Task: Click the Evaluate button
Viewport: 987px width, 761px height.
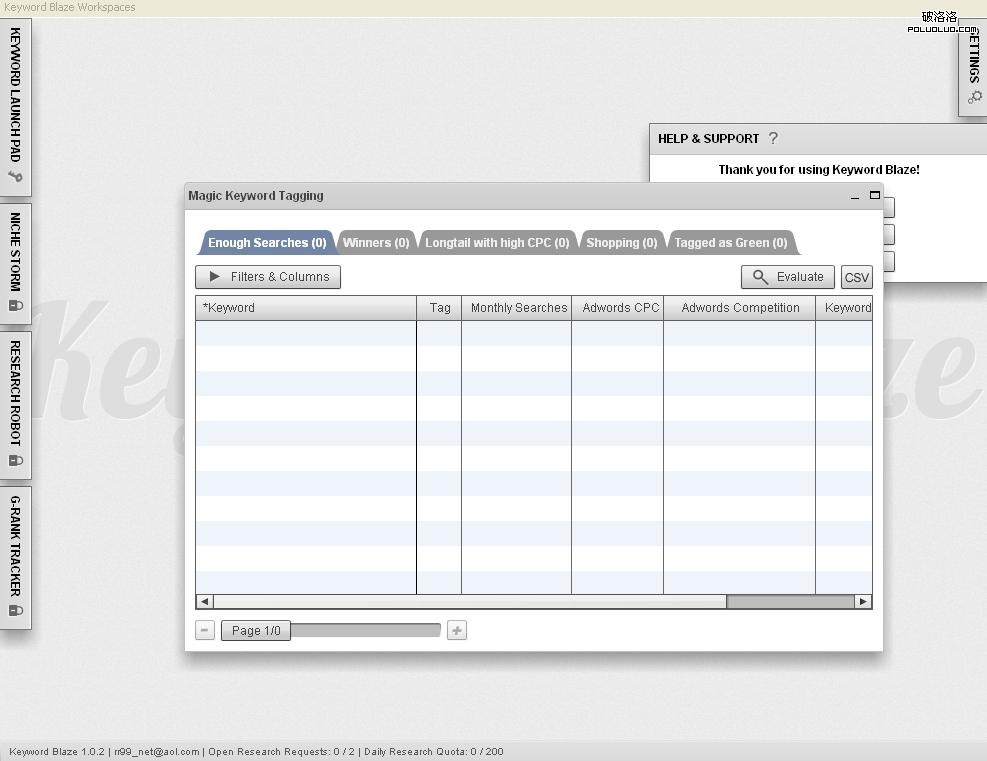Action: point(788,277)
